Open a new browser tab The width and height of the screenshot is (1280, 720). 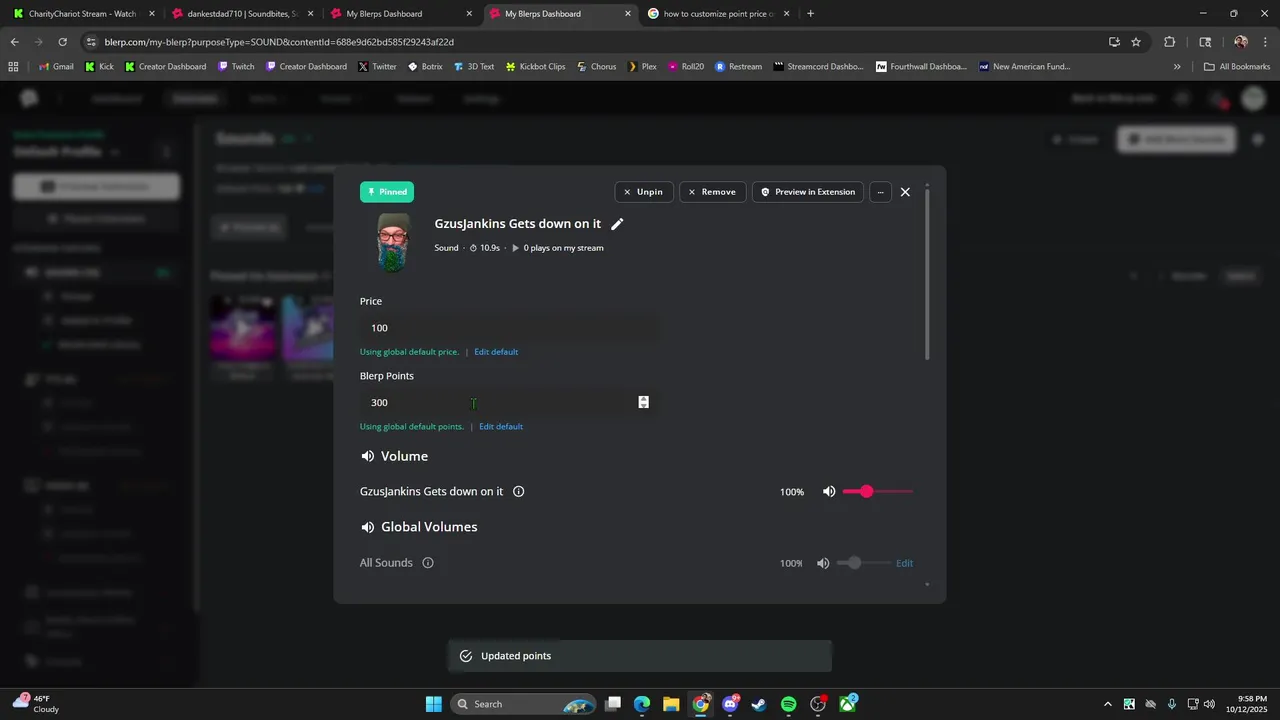click(x=810, y=14)
